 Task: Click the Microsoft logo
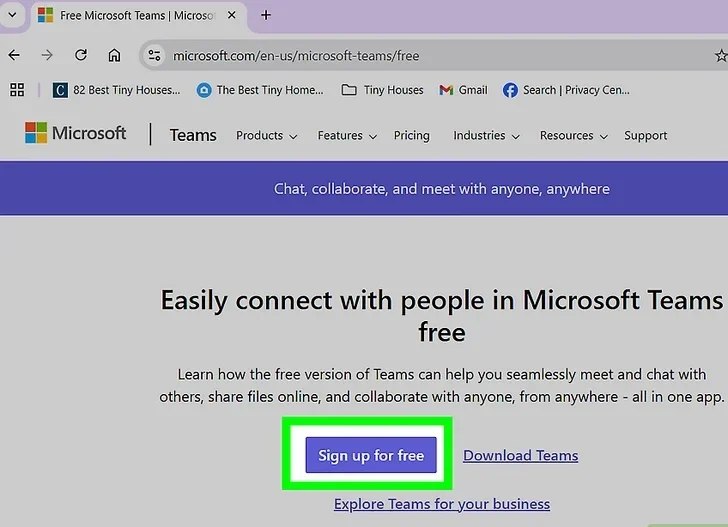tap(75, 133)
